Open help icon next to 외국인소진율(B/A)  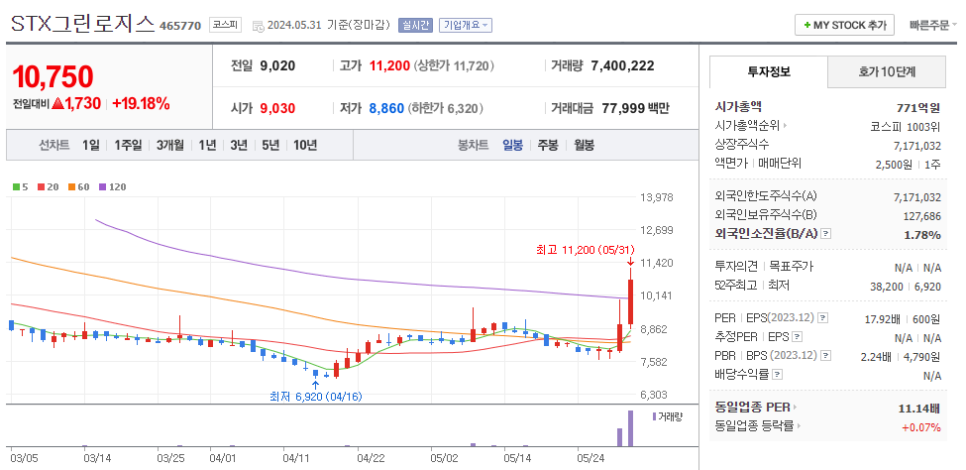[x=826, y=234]
